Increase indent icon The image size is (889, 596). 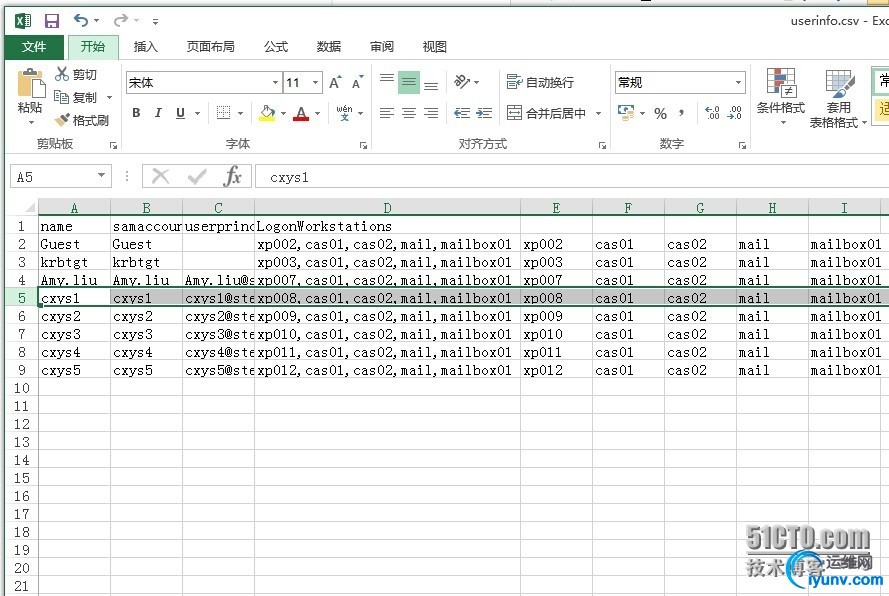pos(484,113)
